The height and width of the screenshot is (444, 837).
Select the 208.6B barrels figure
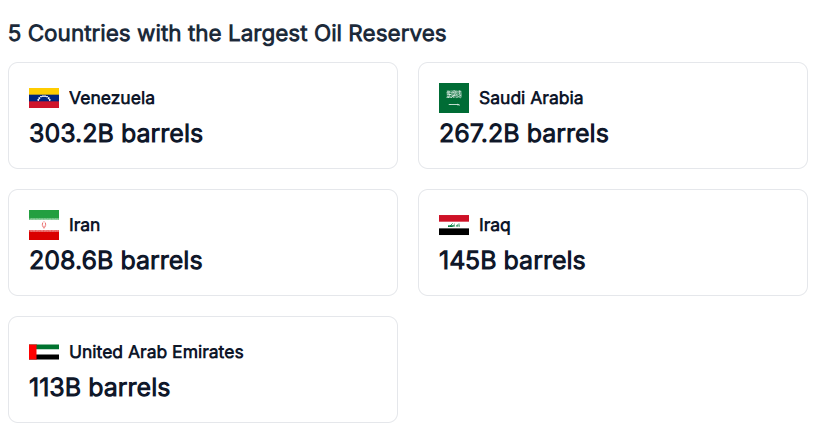(116, 260)
